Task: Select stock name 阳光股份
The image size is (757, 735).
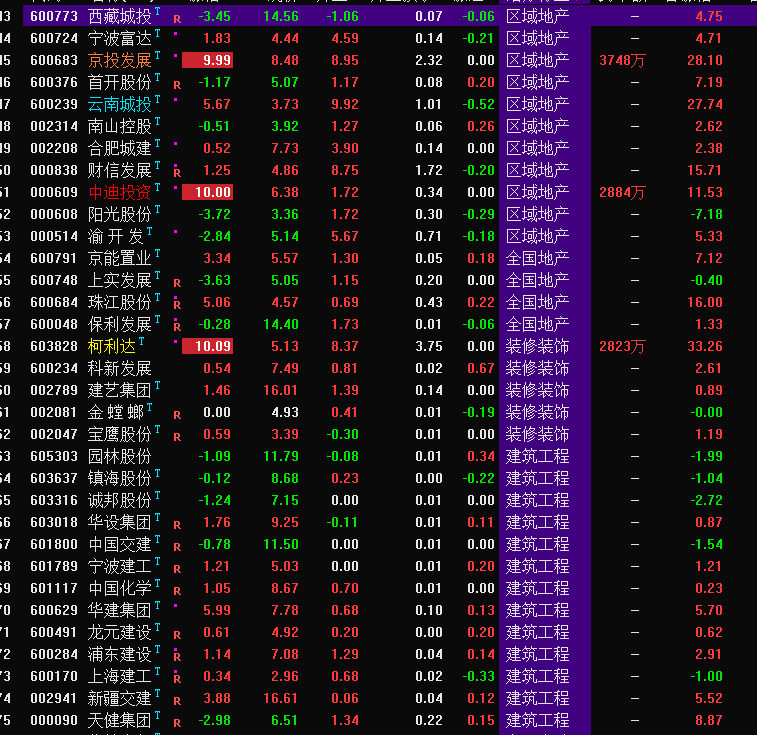Action: 120,214
